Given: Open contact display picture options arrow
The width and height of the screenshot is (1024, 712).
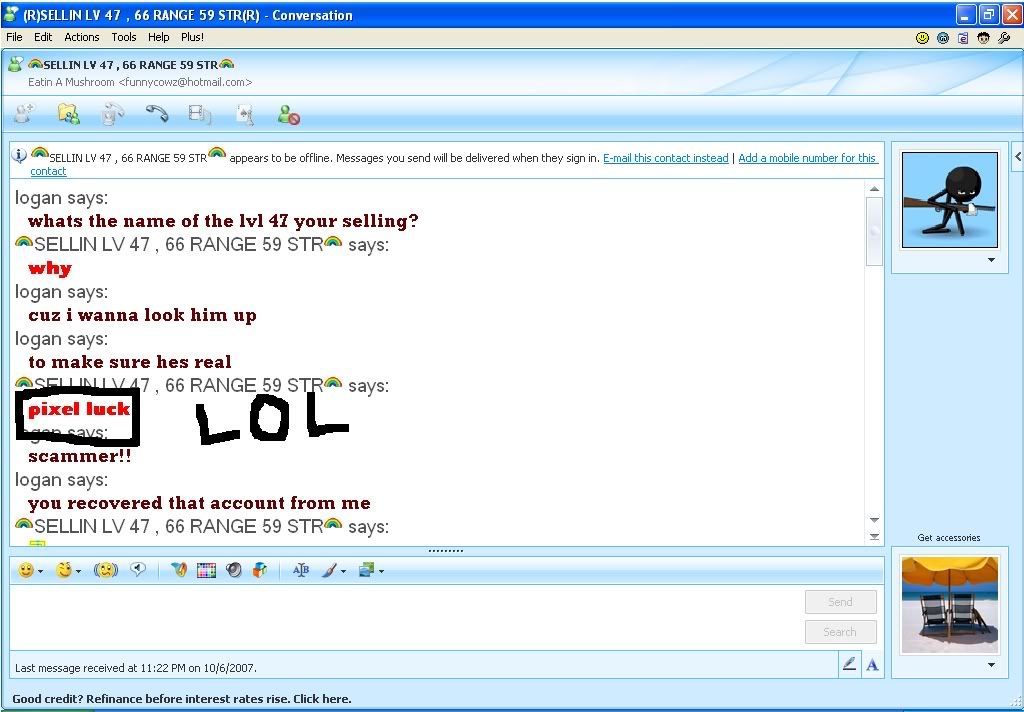Looking at the screenshot, I should click(991, 260).
